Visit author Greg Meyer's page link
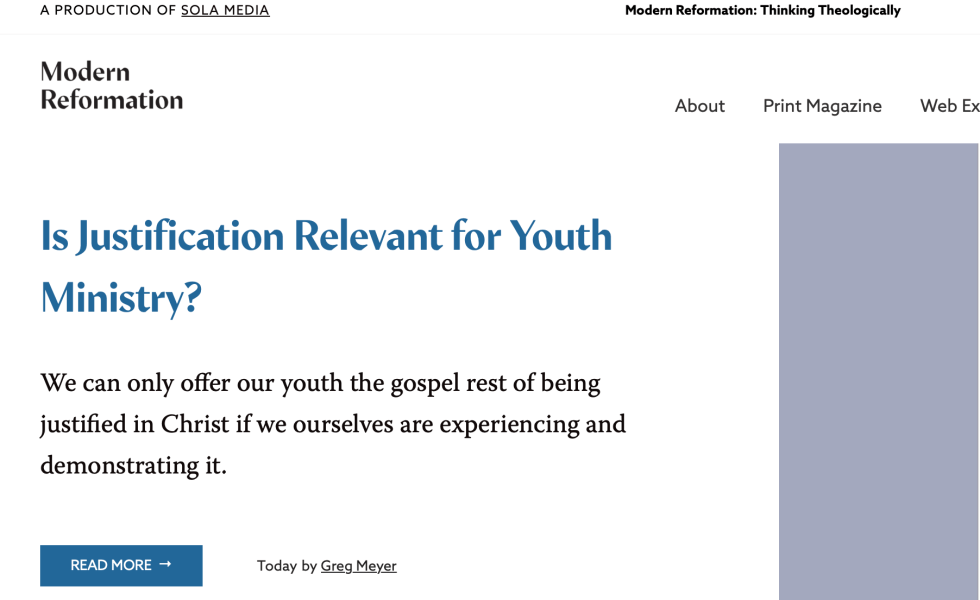 tap(358, 566)
